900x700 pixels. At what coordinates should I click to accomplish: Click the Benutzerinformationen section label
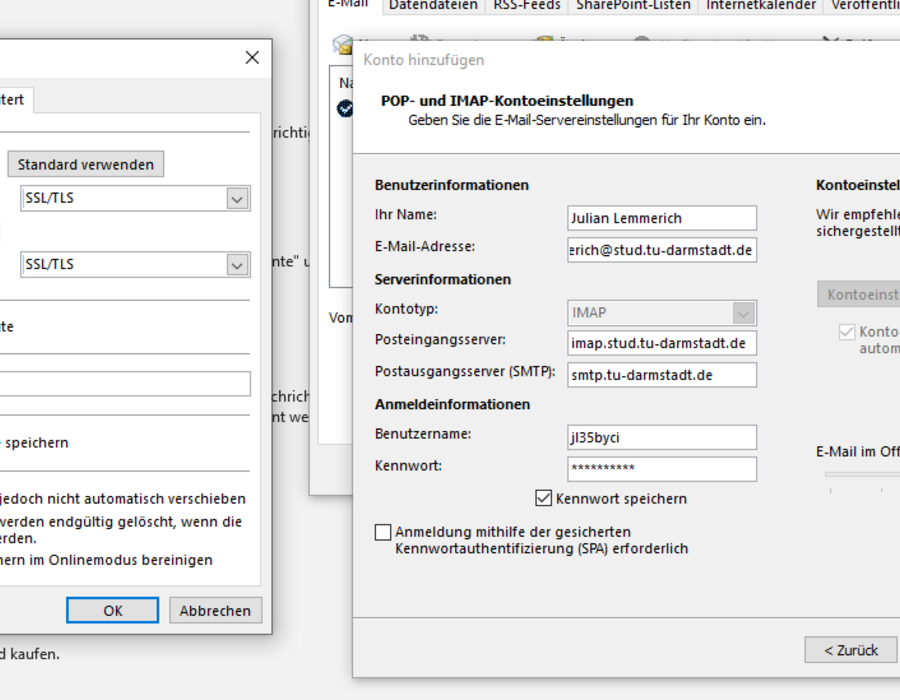(452, 185)
